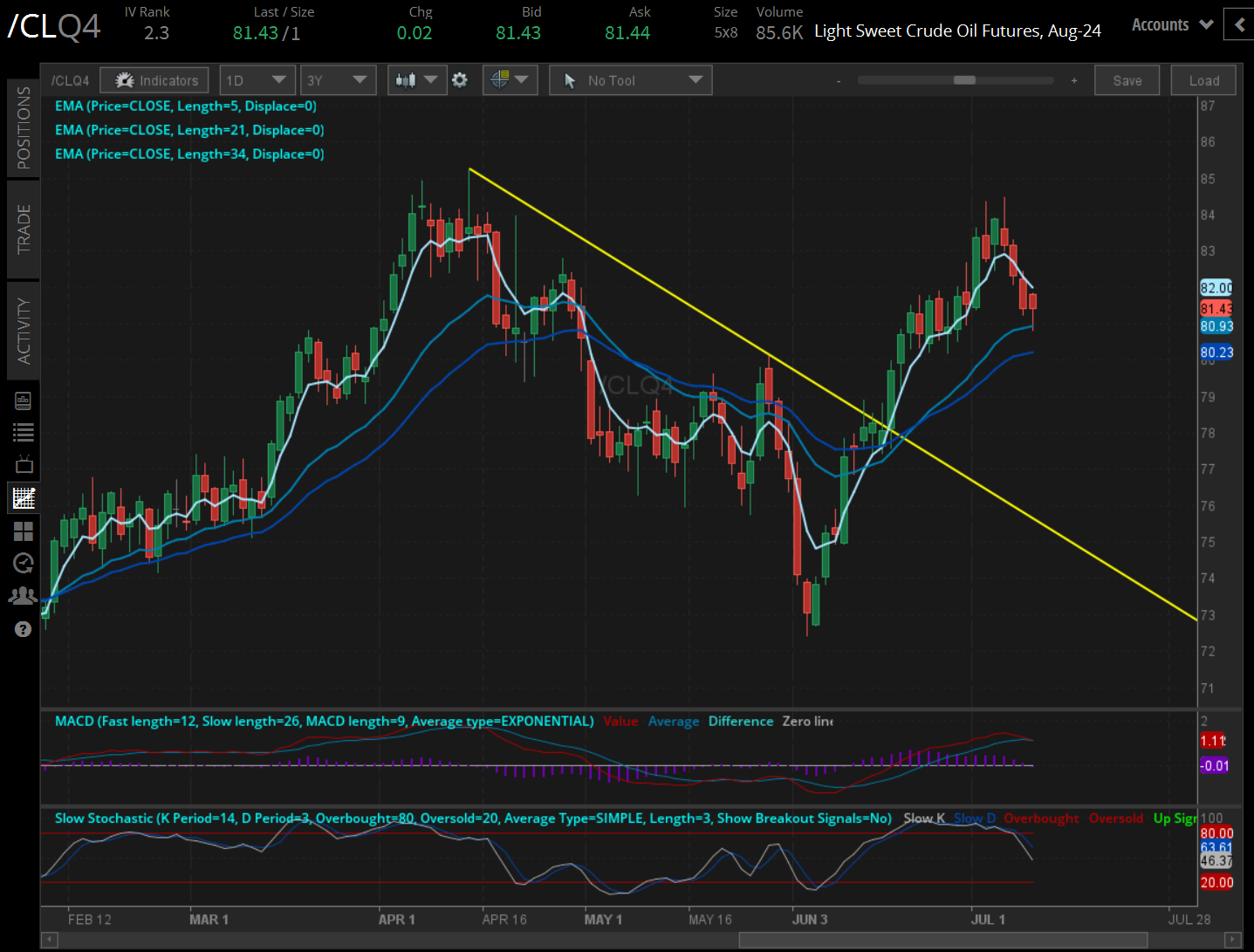
Task: Click the Light Sweet Crude Oil Futures description
Action: pyautogui.click(x=957, y=31)
